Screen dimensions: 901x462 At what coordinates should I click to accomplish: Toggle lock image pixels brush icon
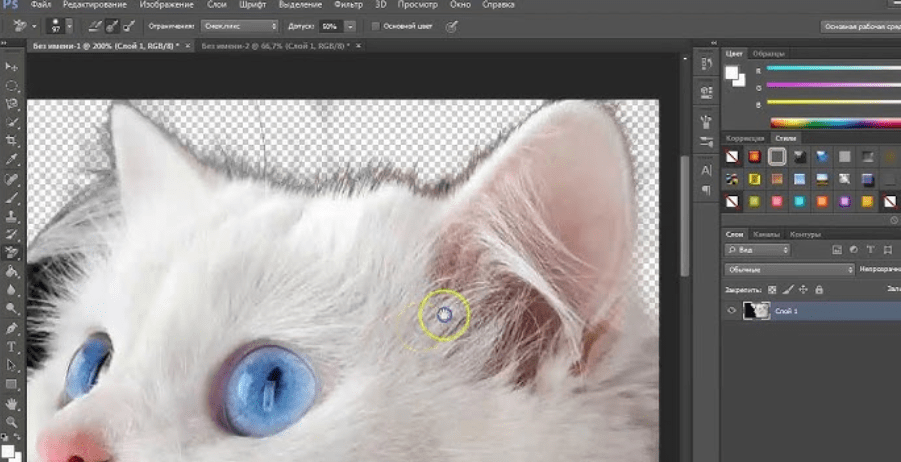pos(788,290)
